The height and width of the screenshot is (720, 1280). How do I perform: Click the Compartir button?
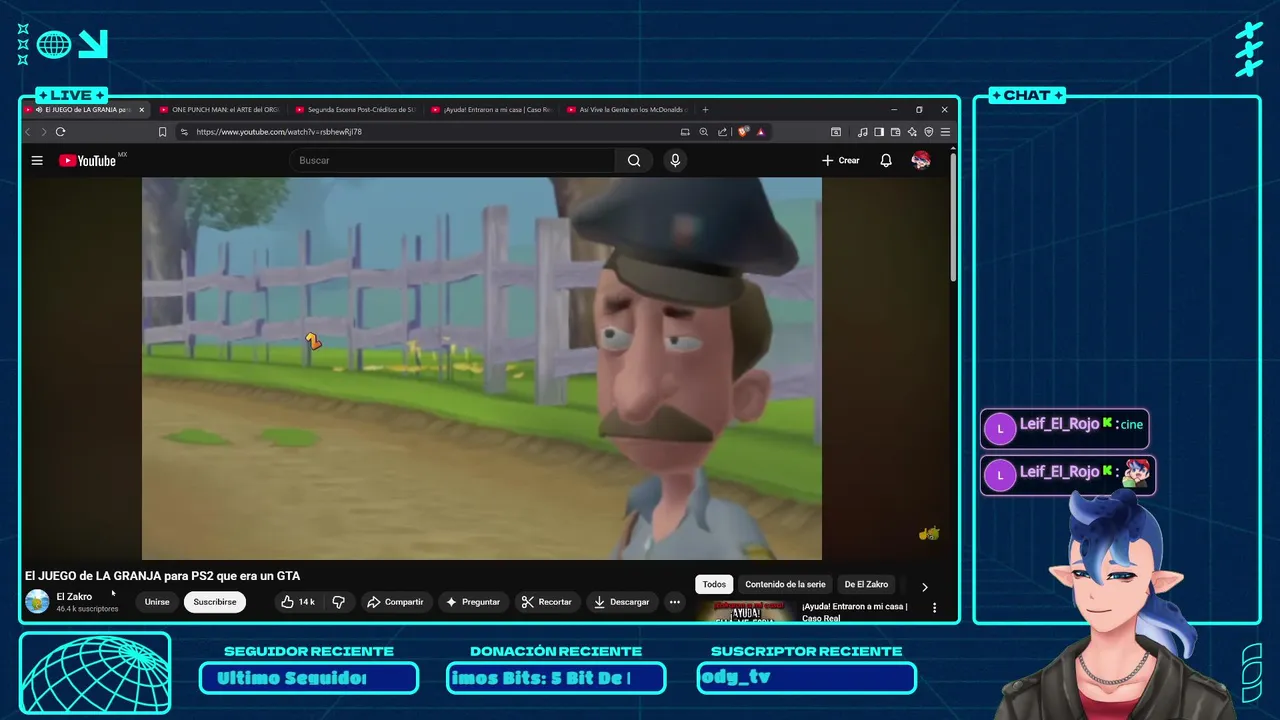click(x=395, y=602)
